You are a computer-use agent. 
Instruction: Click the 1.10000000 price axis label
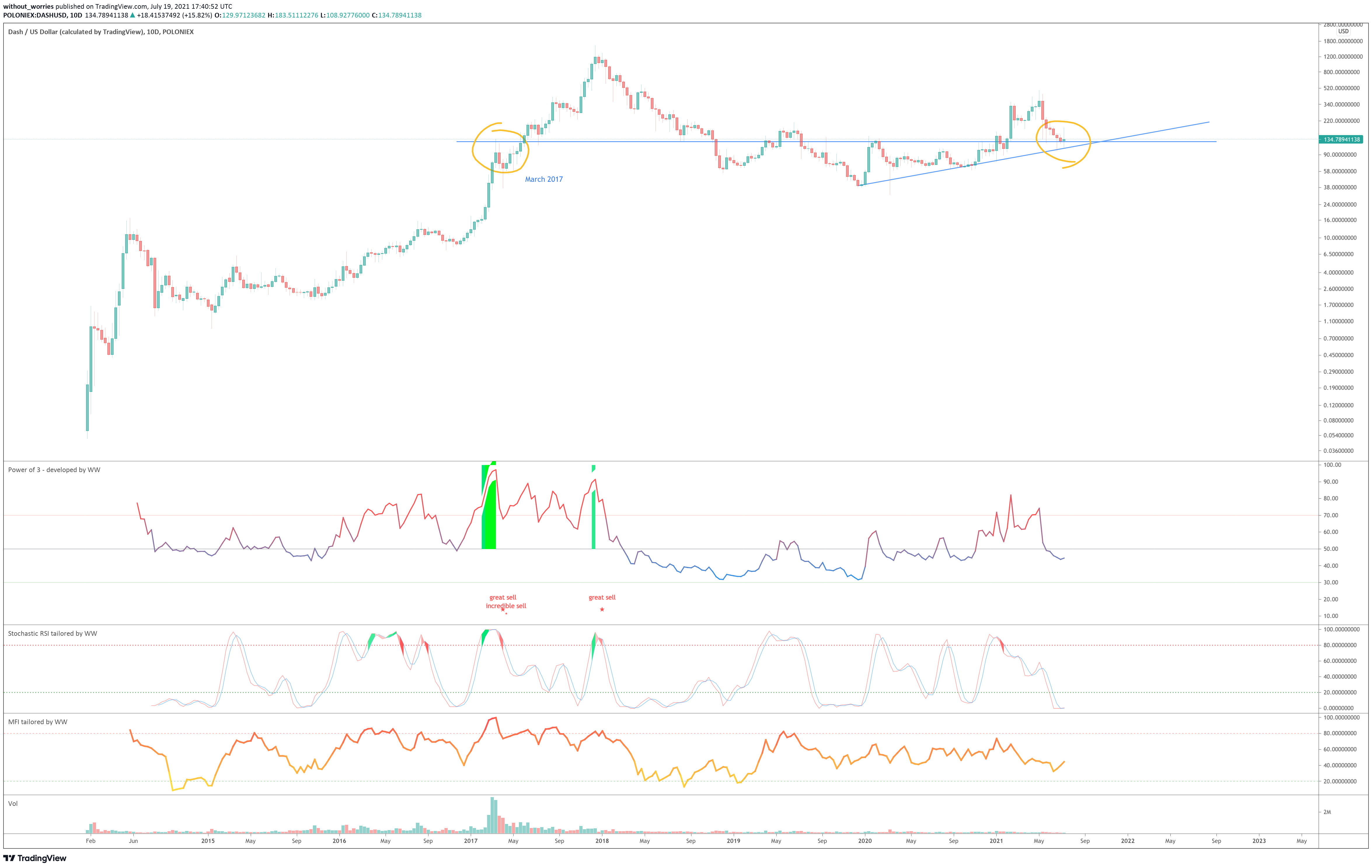tap(1338, 321)
